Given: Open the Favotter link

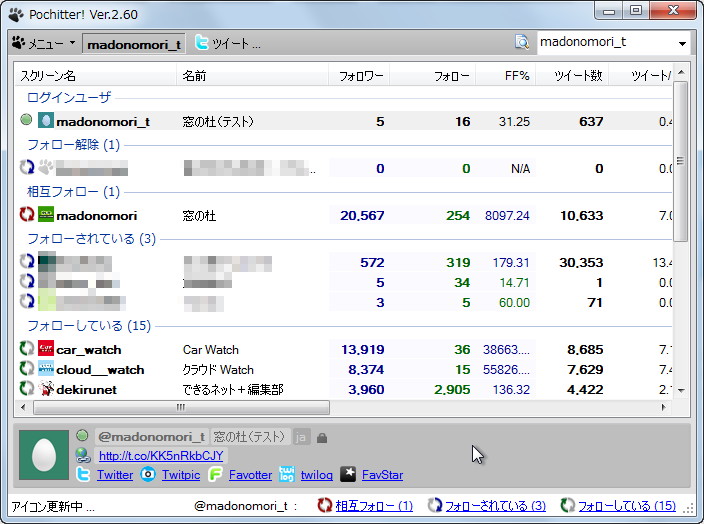Looking at the screenshot, I should pyautogui.click(x=251, y=475).
